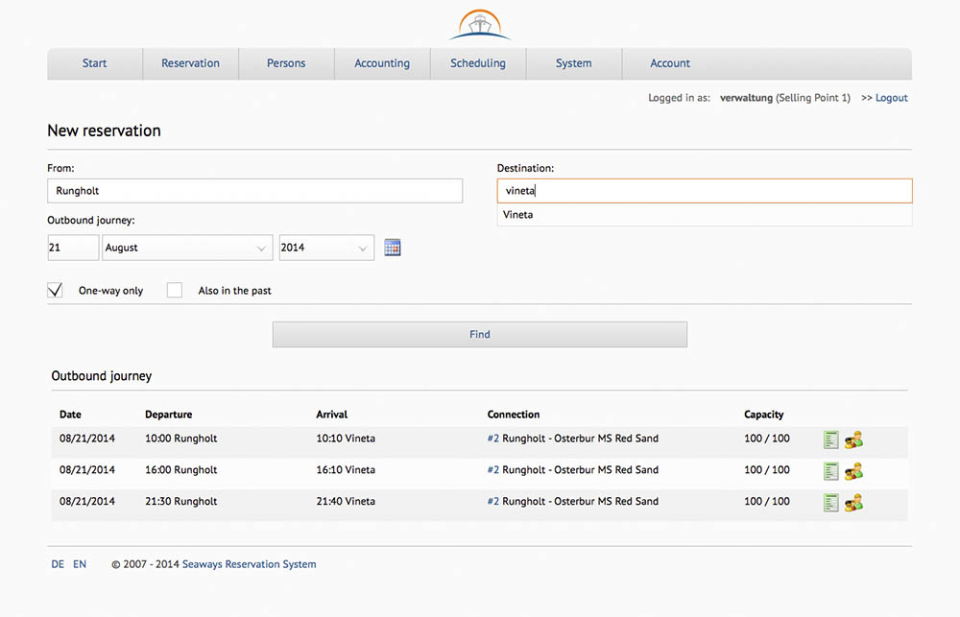
Task: Click the #2 connection link on the first row
Action: tap(492, 439)
